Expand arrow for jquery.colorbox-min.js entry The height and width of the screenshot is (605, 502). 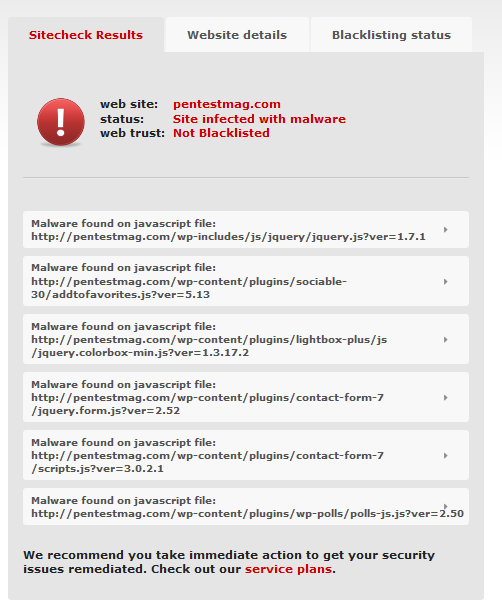[x=446, y=340]
